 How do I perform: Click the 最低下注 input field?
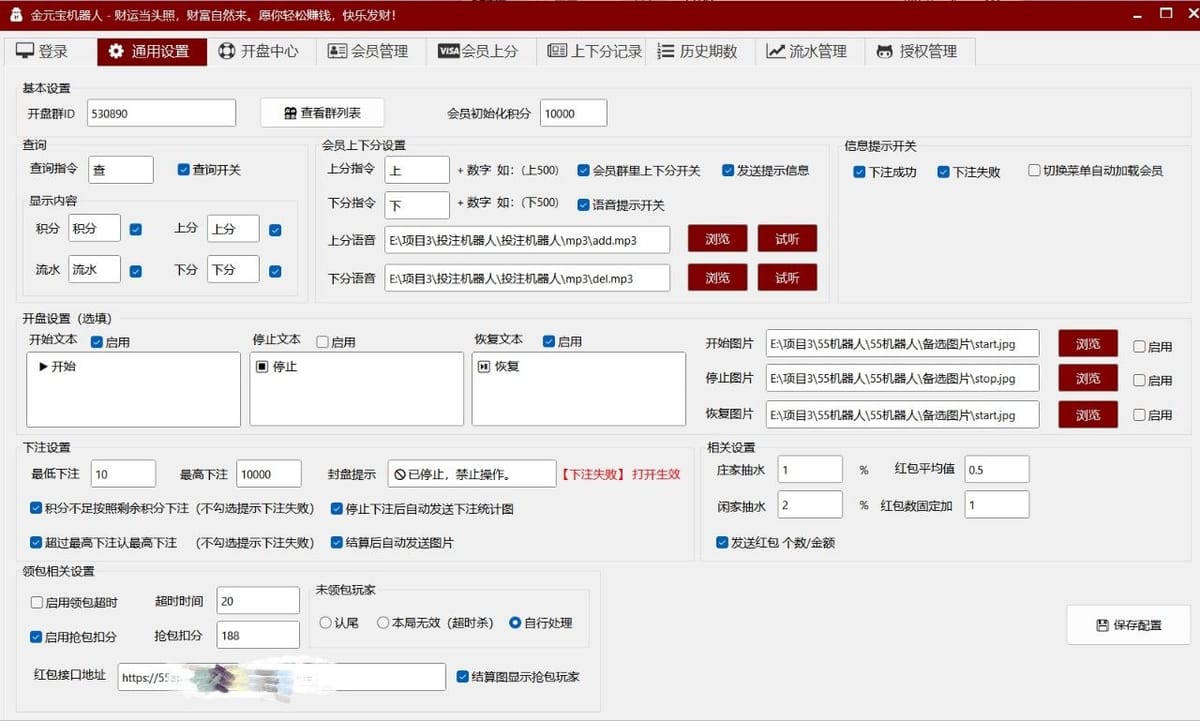123,474
